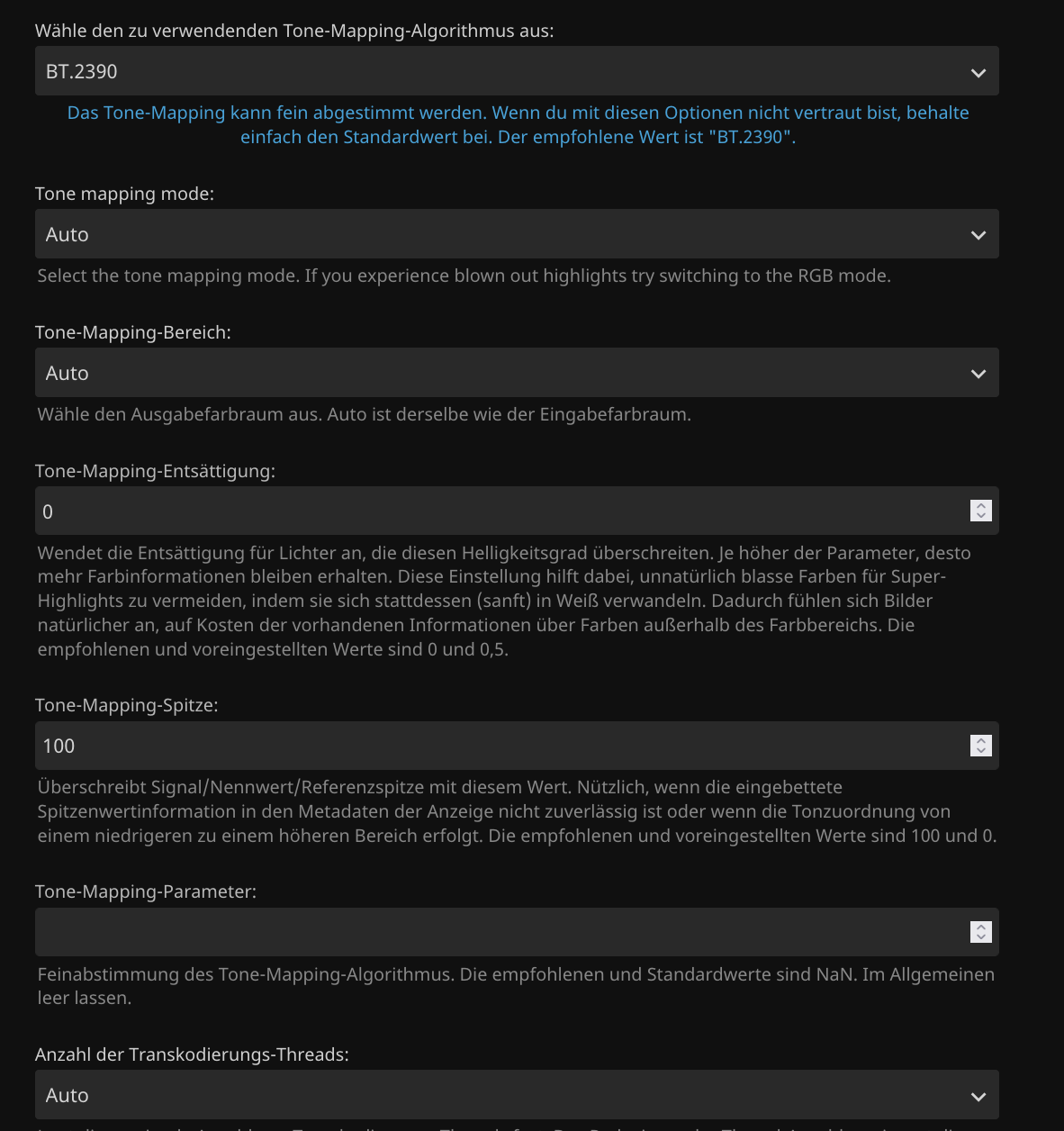Open the Transkodierungs-Threads Auto dropdown
The height and width of the screenshot is (1131, 1064).
coord(504,1095)
